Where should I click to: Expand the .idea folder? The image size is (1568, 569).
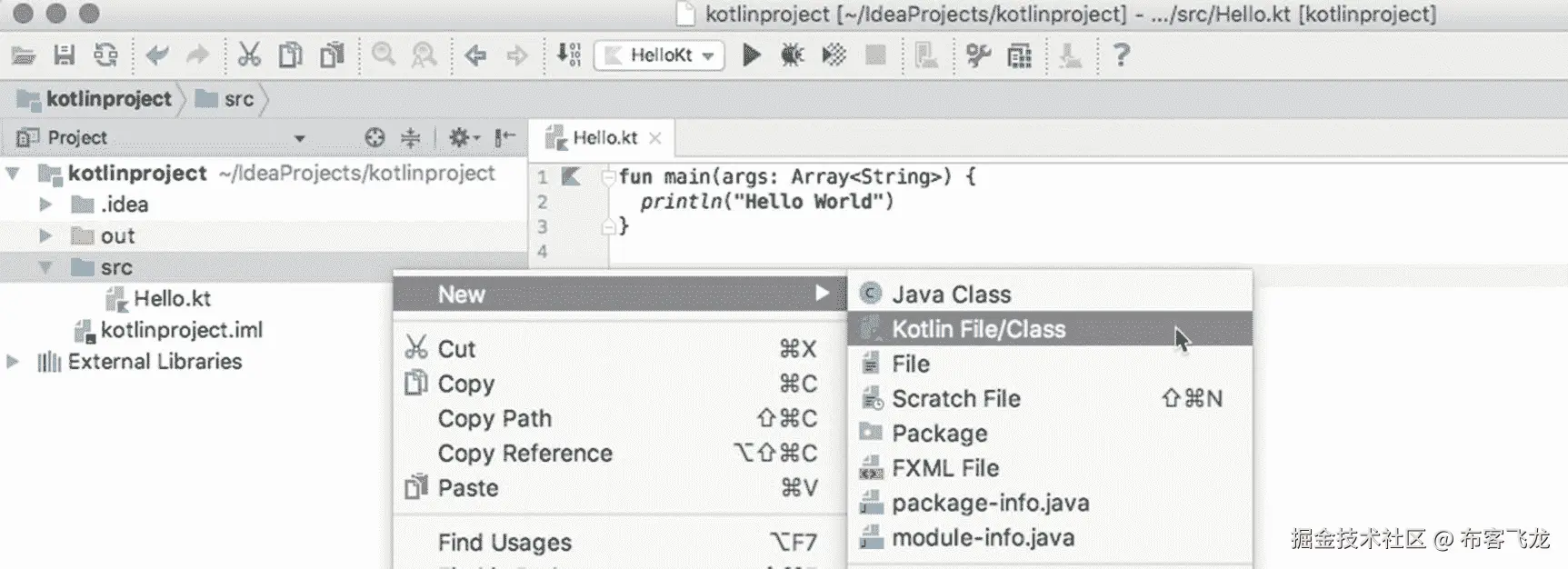tap(45, 205)
